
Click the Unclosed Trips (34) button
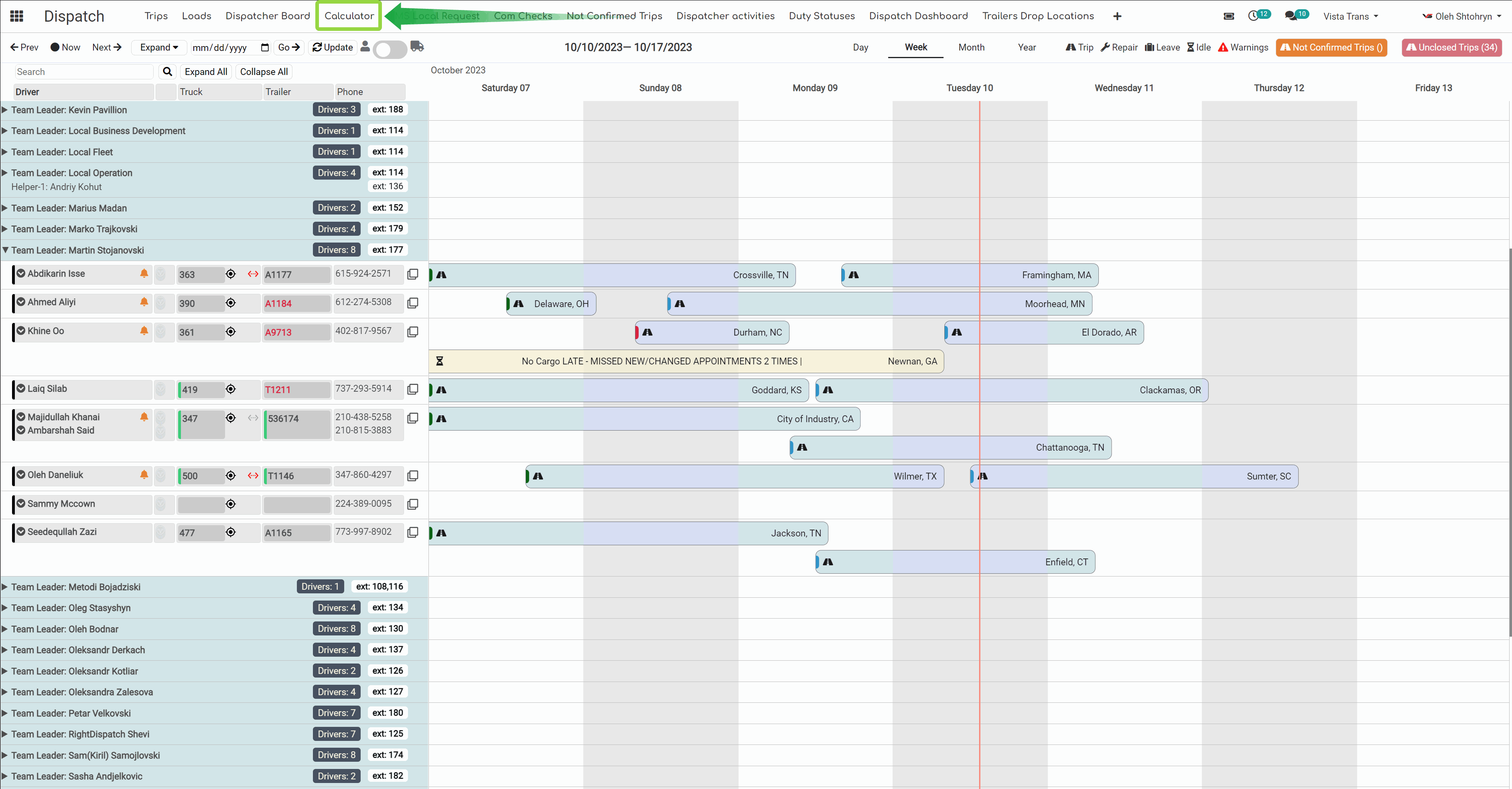[x=1451, y=48]
